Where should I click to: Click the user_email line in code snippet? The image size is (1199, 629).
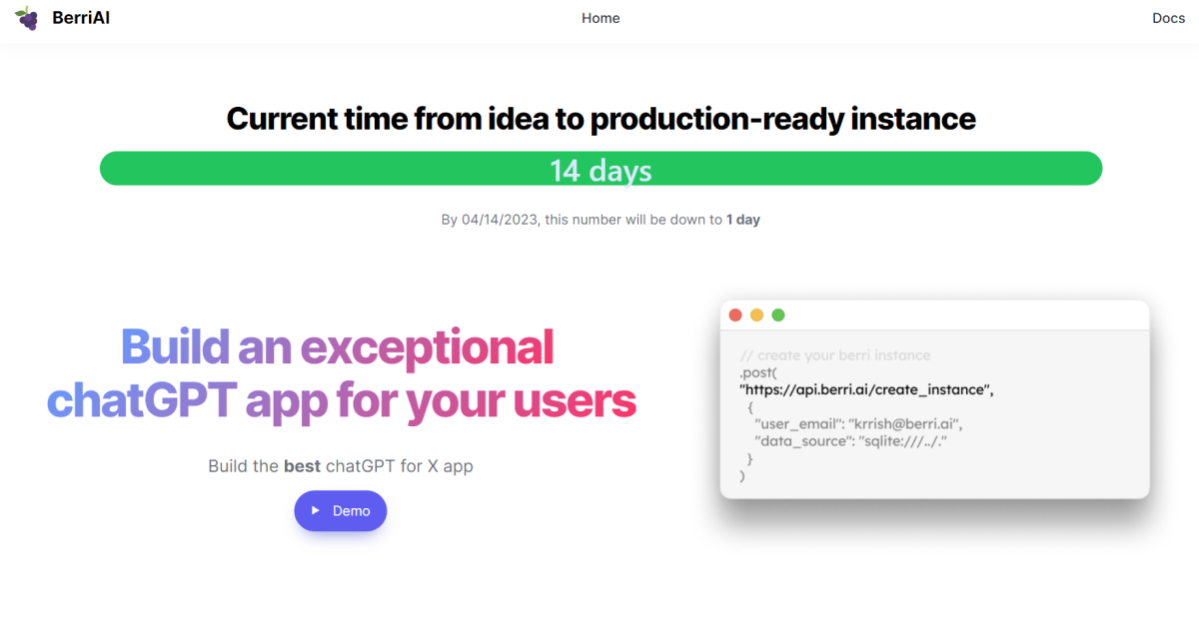pos(858,424)
